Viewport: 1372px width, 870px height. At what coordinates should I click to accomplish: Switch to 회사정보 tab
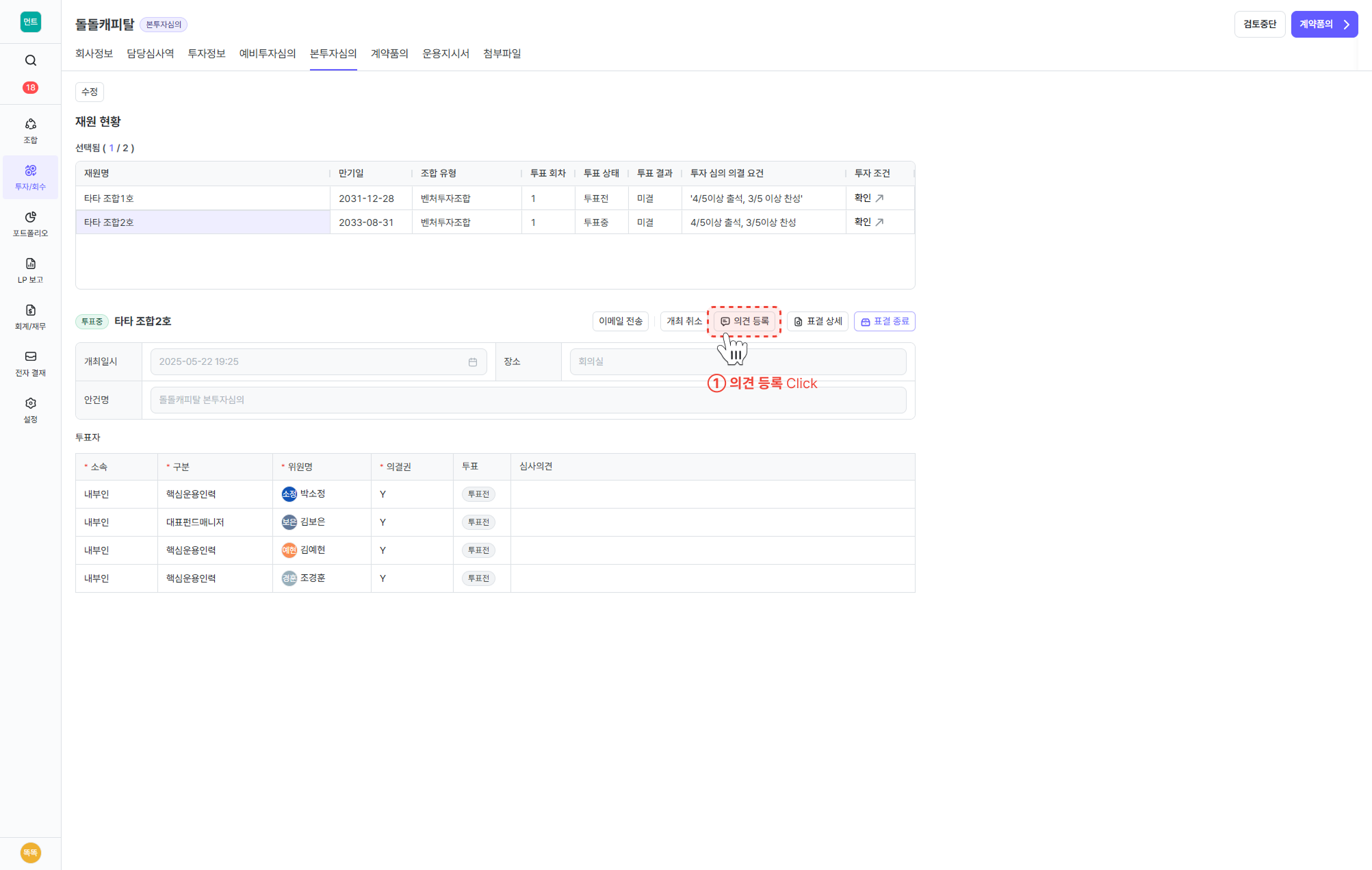94,53
